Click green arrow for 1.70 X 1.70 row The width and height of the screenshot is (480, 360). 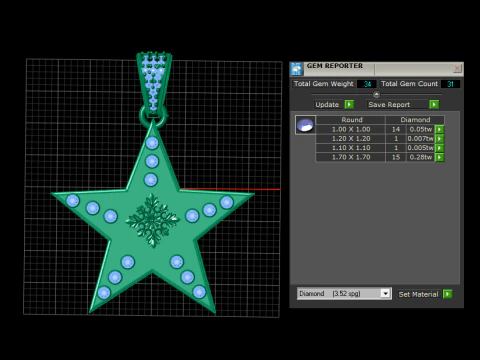click(439, 157)
